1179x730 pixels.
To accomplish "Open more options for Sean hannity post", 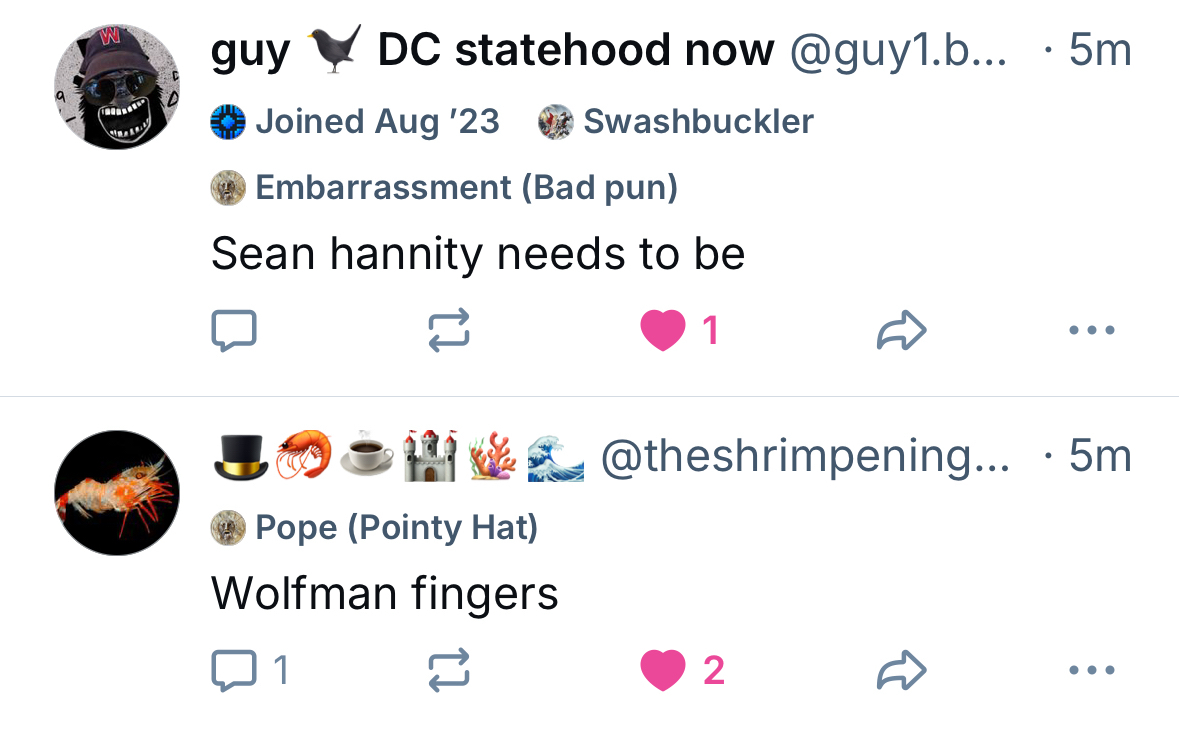I will click(1091, 330).
